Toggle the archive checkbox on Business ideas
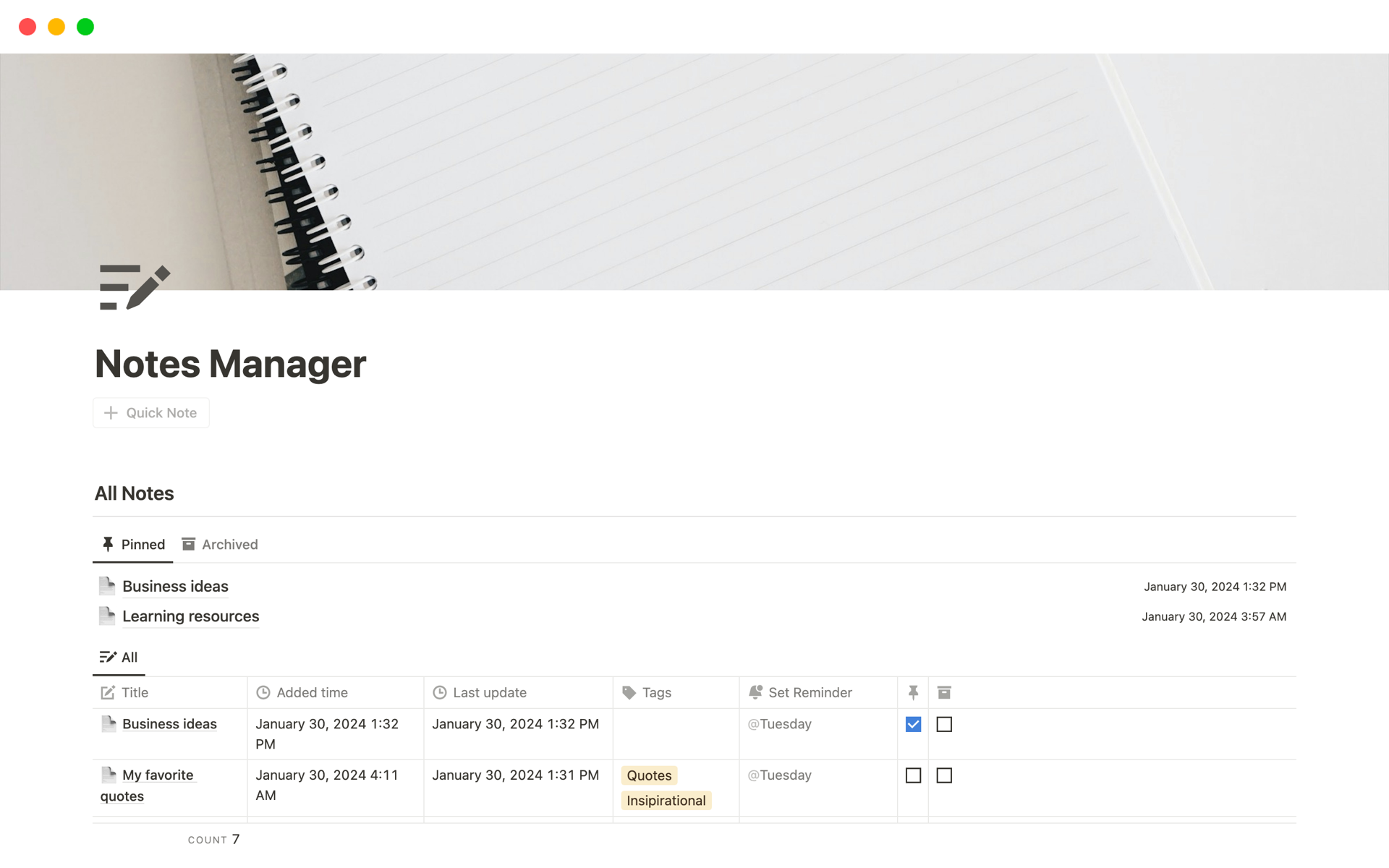1389x868 pixels. [943, 724]
